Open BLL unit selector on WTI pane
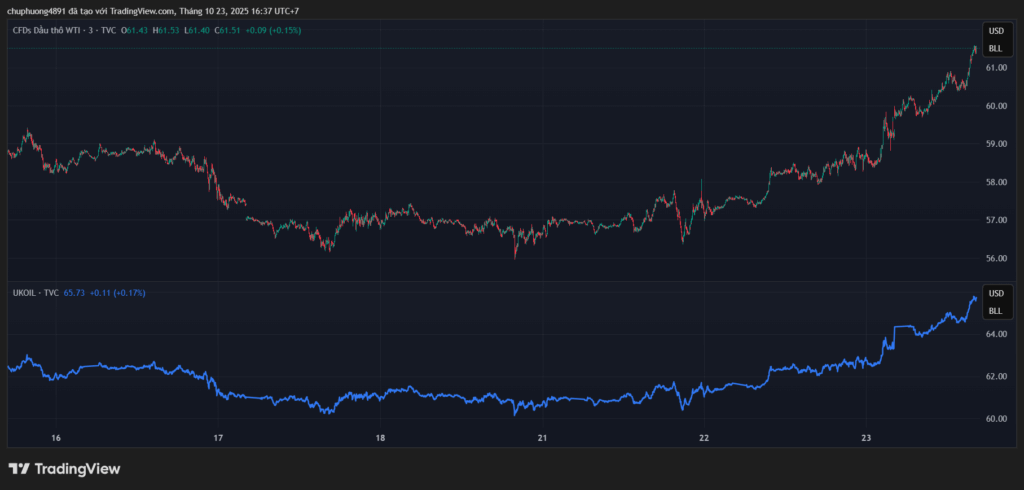Screen dimensions: 1024x490 995,48
